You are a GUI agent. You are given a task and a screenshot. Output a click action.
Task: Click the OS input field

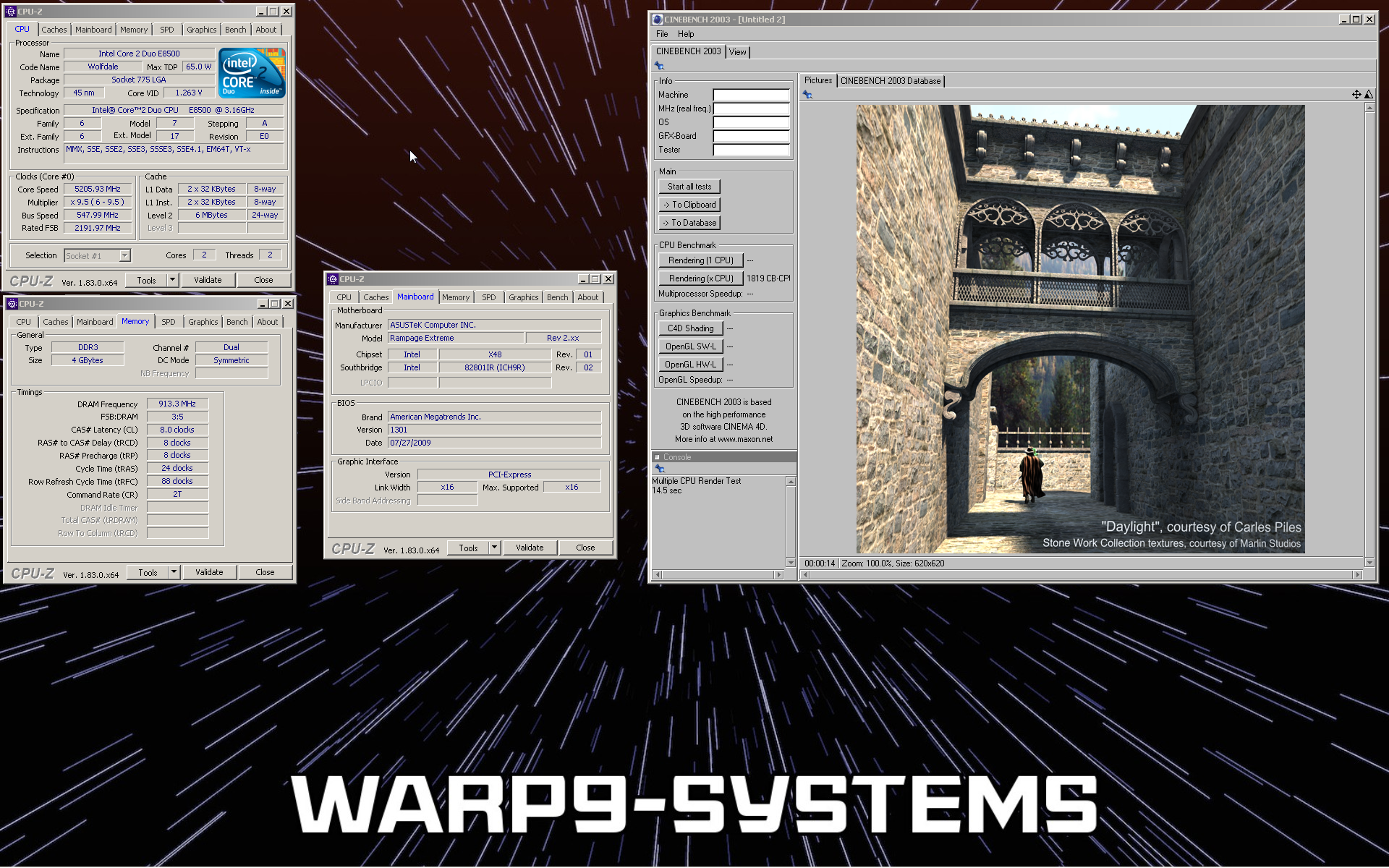751,122
